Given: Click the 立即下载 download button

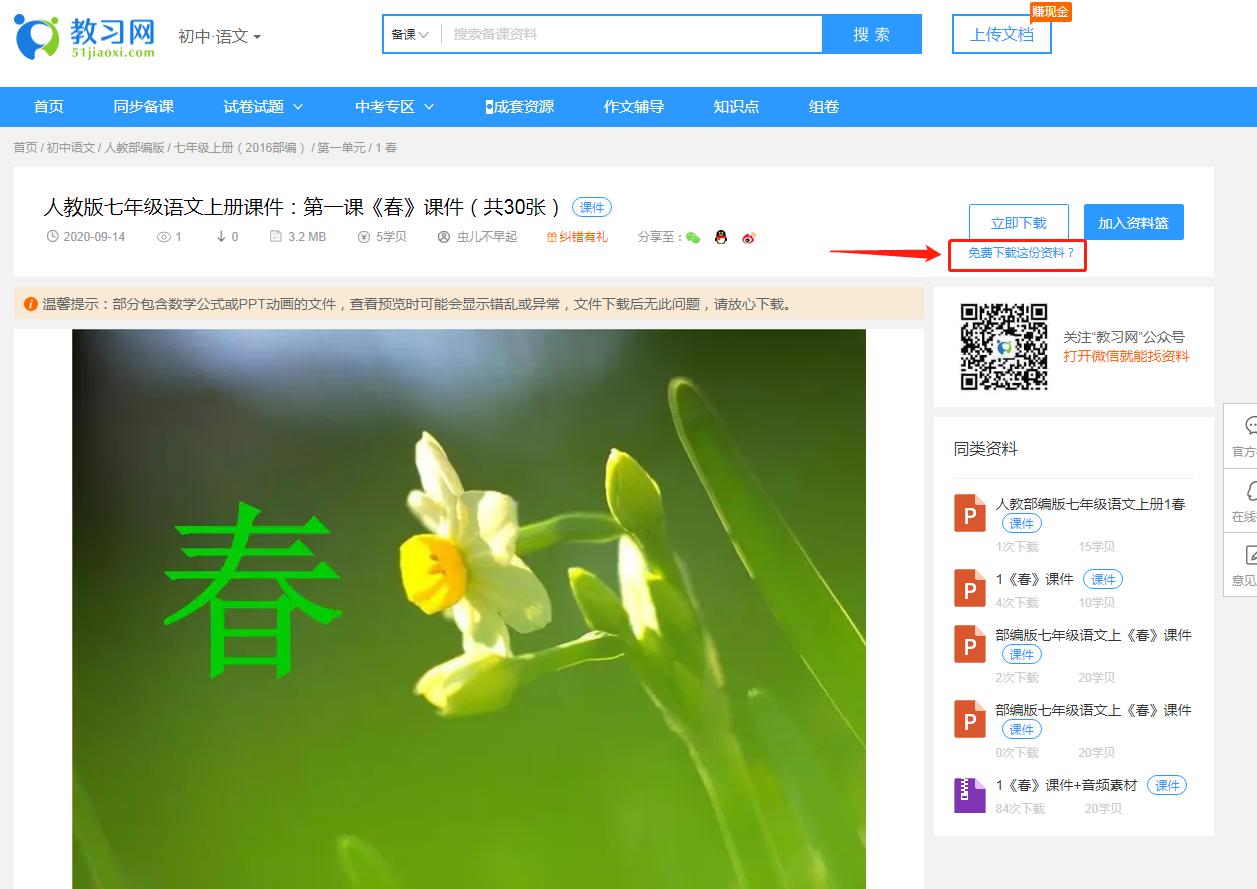Looking at the screenshot, I should (1018, 222).
